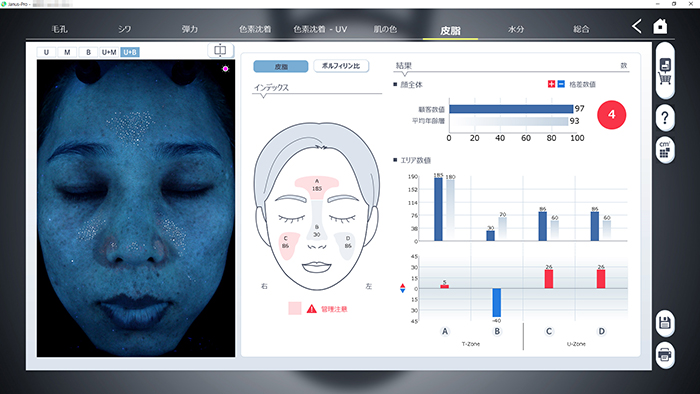Click the ポルフィリン比 button
700x394 pixels.
(x=341, y=66)
